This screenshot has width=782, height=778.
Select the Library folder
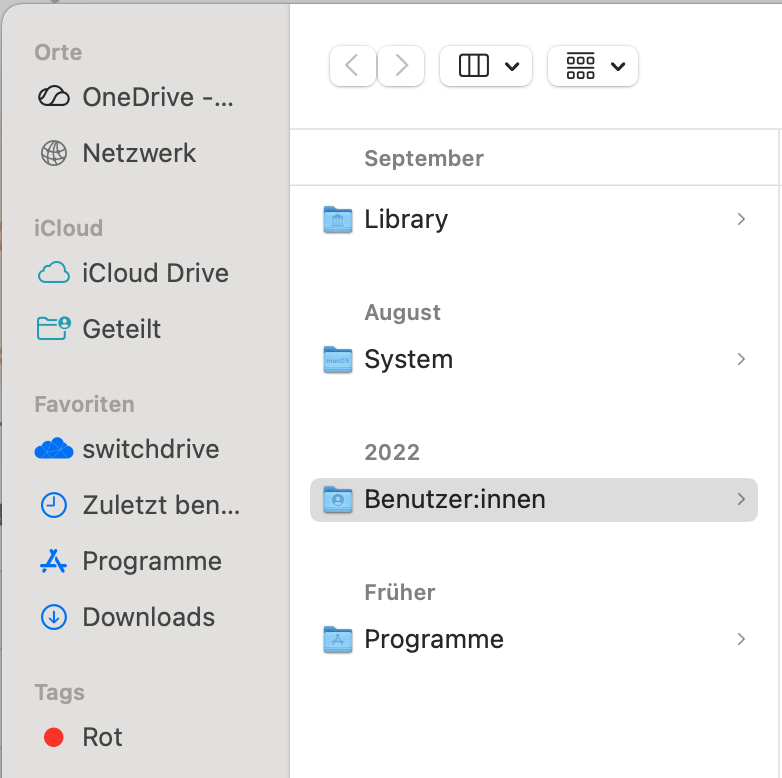point(405,219)
